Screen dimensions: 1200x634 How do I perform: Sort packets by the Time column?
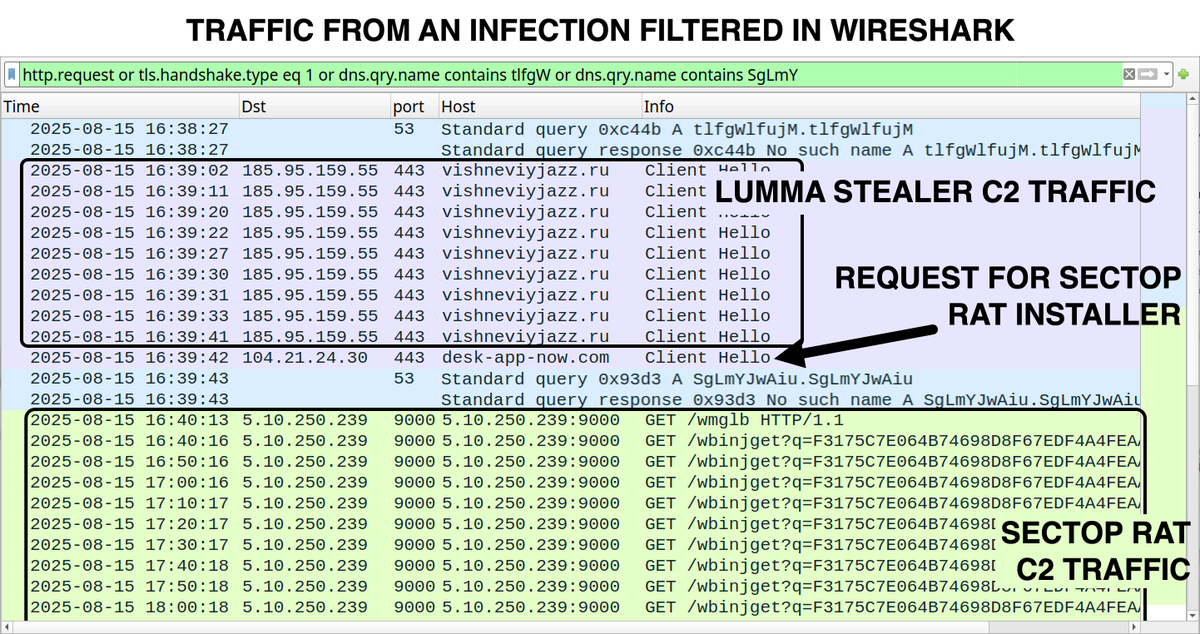pyautogui.click(x=120, y=106)
